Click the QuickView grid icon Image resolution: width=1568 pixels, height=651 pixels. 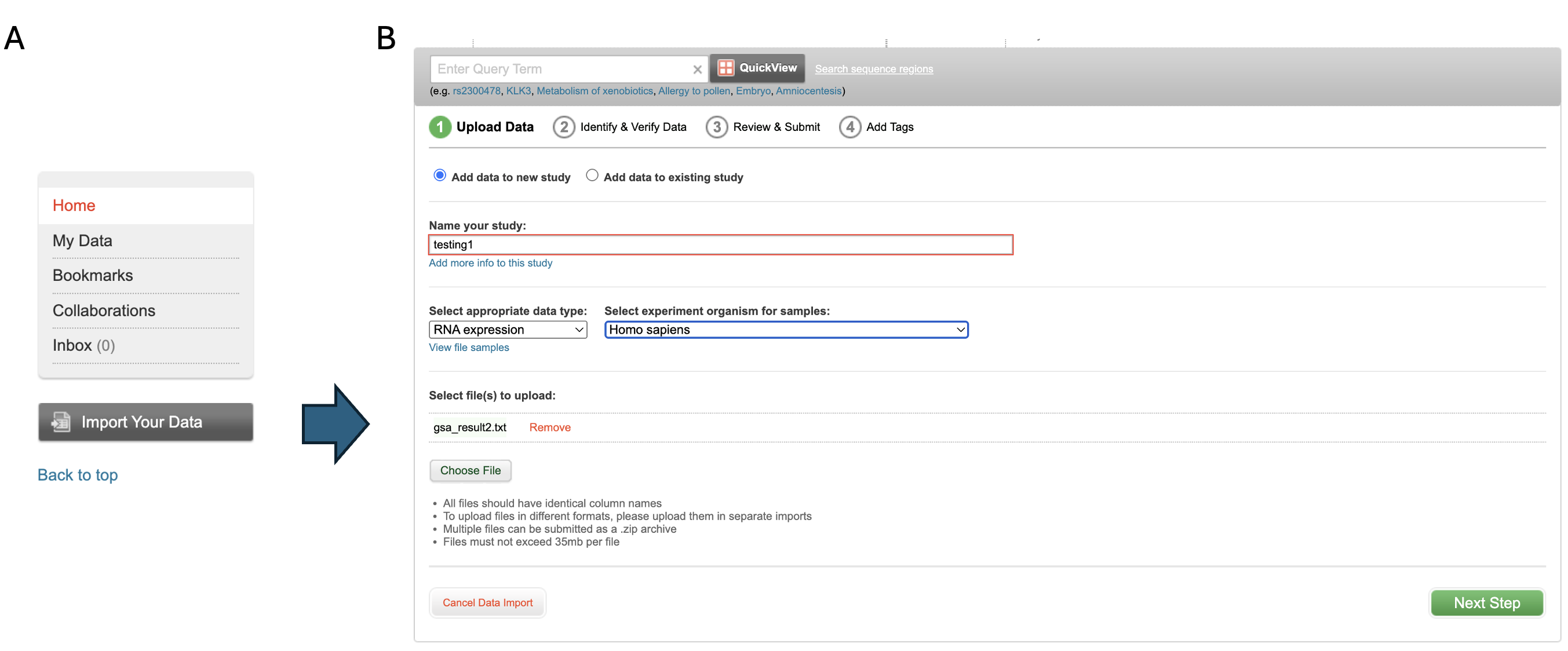[x=725, y=68]
